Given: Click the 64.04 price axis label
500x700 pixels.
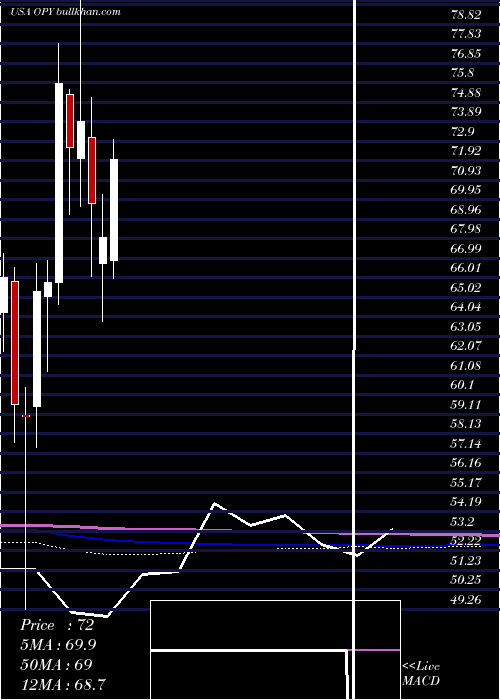Looking at the screenshot, I should 466,306.
